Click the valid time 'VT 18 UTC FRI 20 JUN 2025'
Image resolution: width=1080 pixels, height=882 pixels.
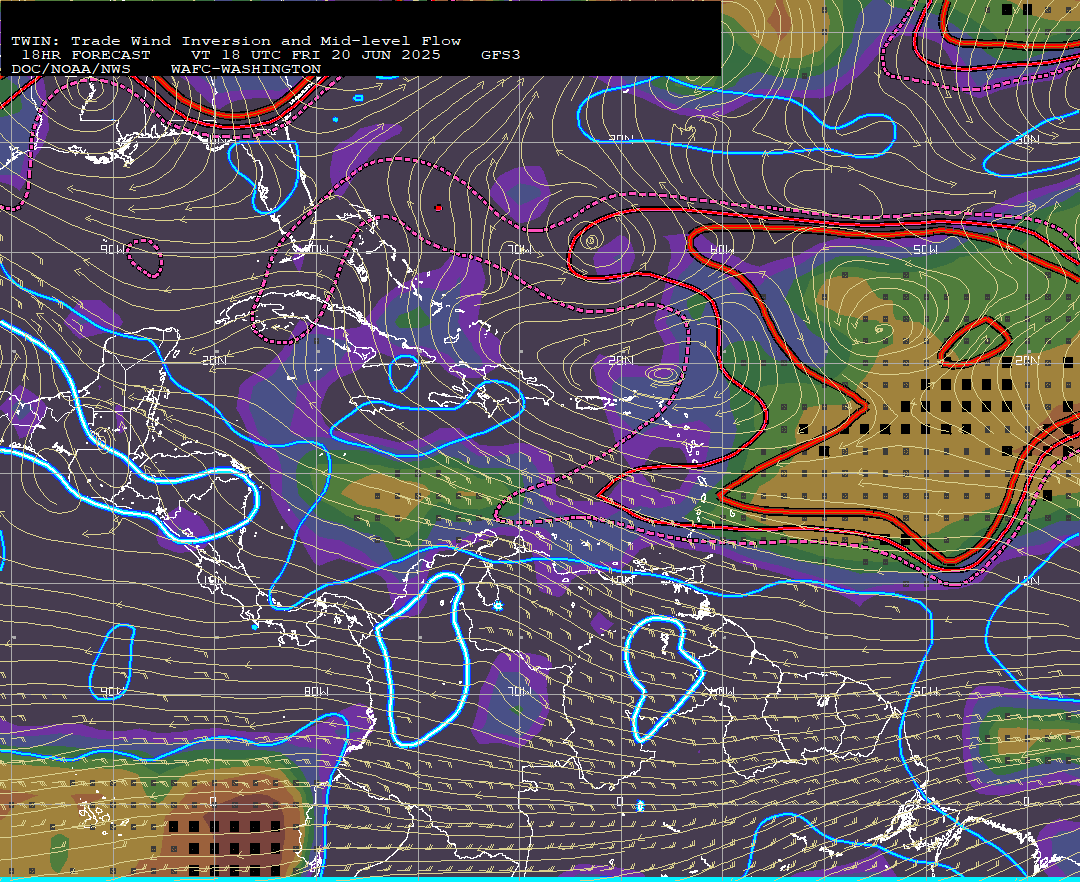coord(315,55)
